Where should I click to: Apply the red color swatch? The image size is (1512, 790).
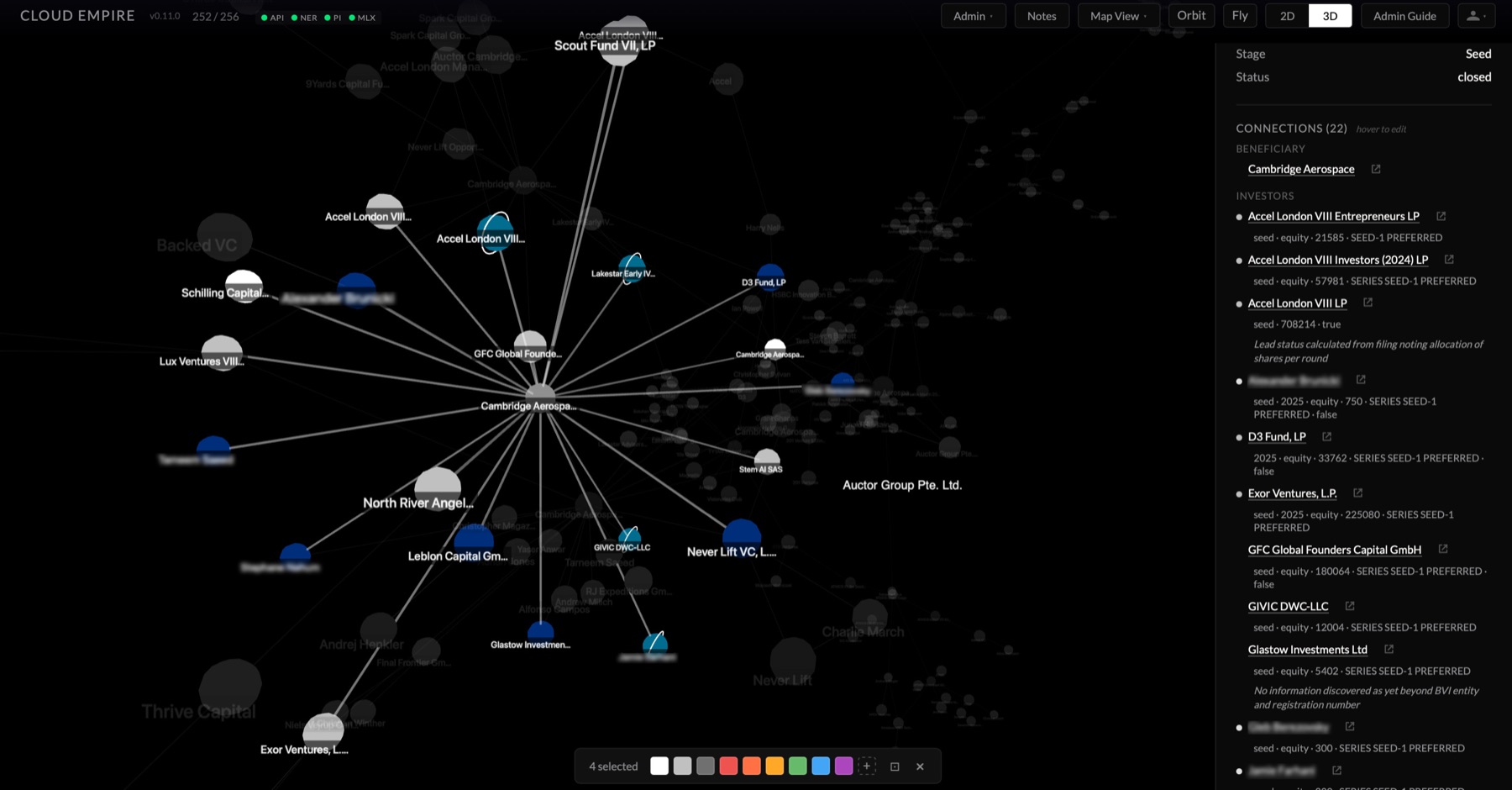click(728, 766)
